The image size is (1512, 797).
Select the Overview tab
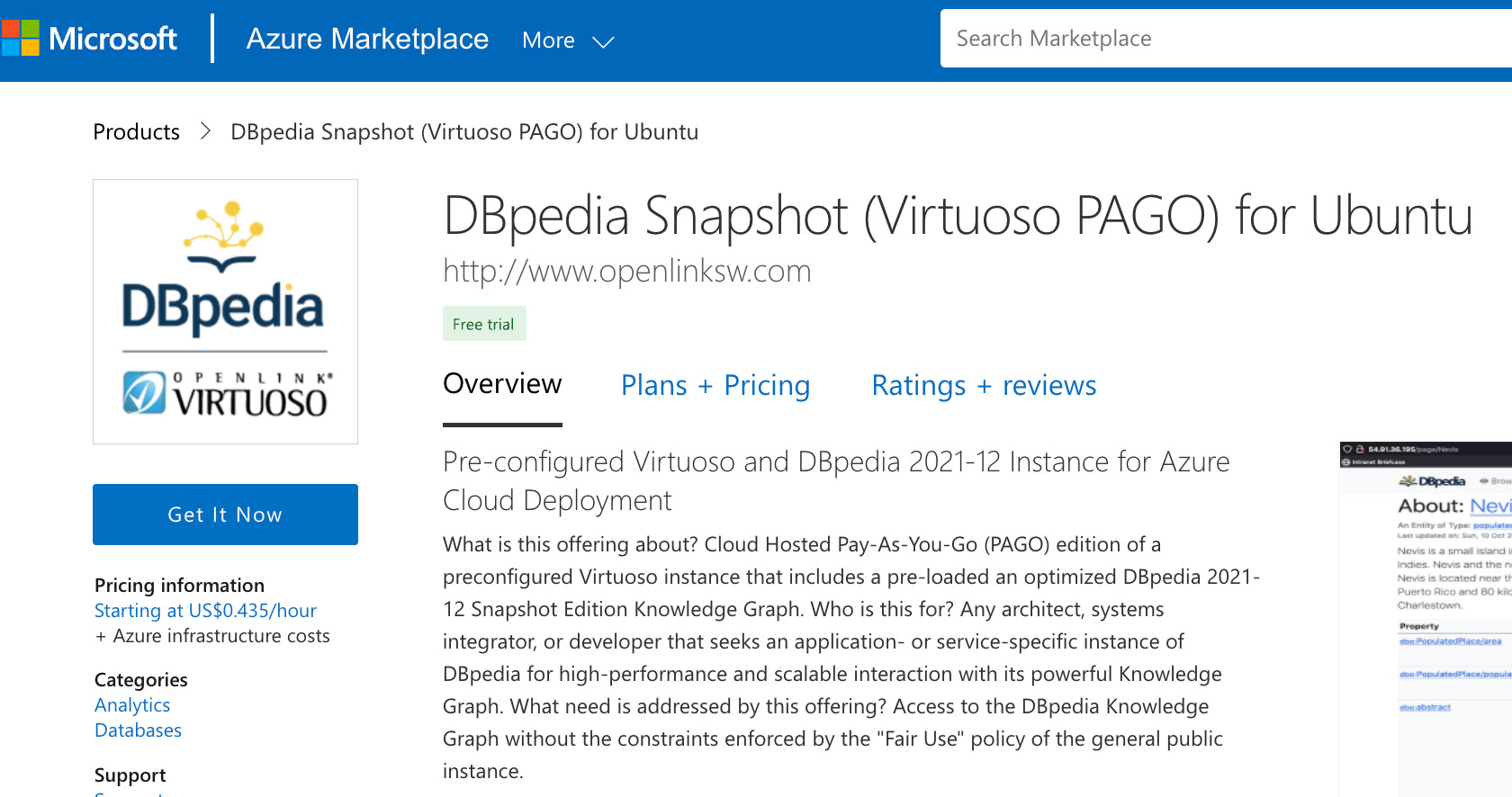pyautogui.click(x=502, y=384)
